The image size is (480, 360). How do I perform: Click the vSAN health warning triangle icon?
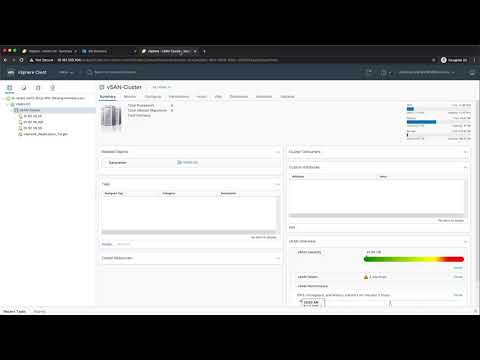(x=366, y=277)
